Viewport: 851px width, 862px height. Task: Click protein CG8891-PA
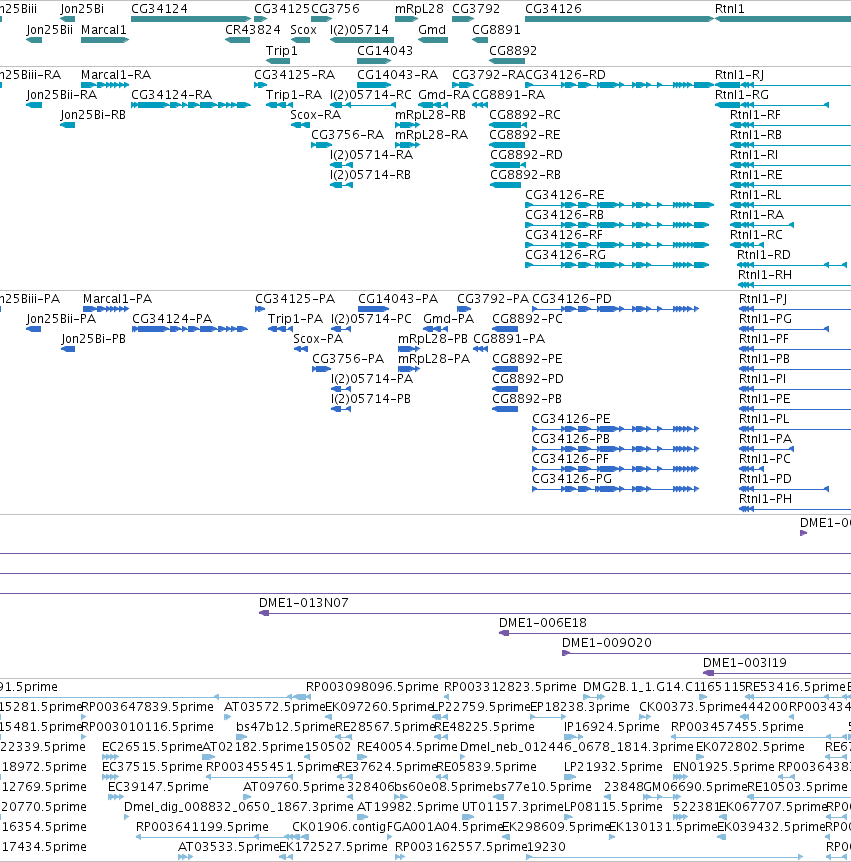(x=509, y=339)
